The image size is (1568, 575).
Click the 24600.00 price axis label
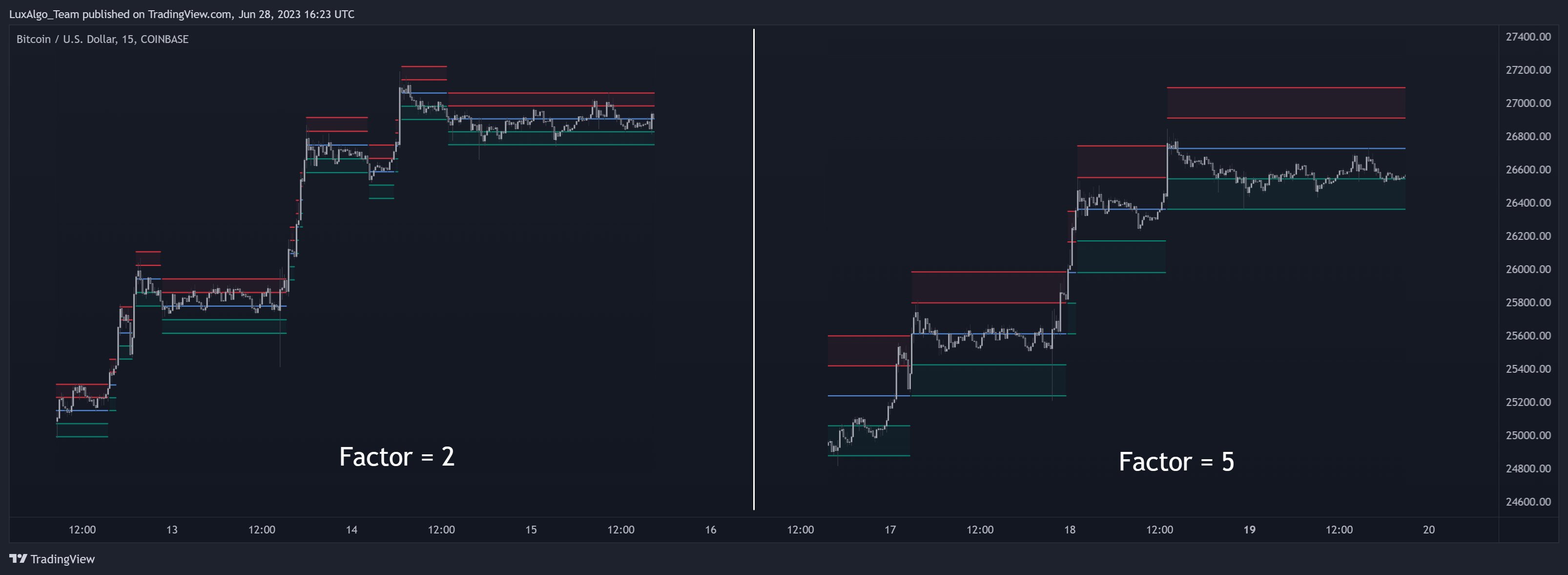coord(1528,501)
